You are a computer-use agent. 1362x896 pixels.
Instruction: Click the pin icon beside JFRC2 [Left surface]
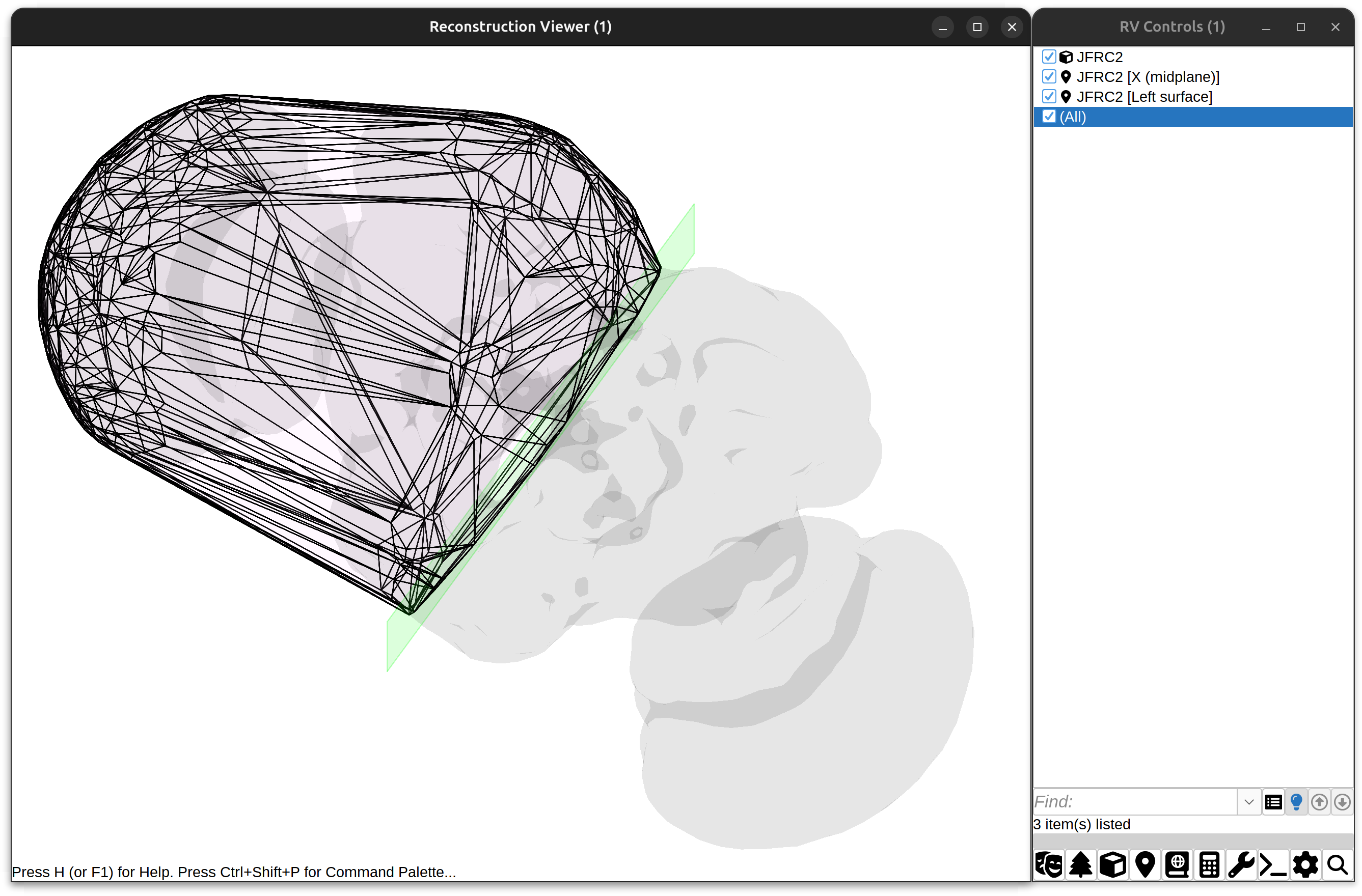pos(1066,97)
